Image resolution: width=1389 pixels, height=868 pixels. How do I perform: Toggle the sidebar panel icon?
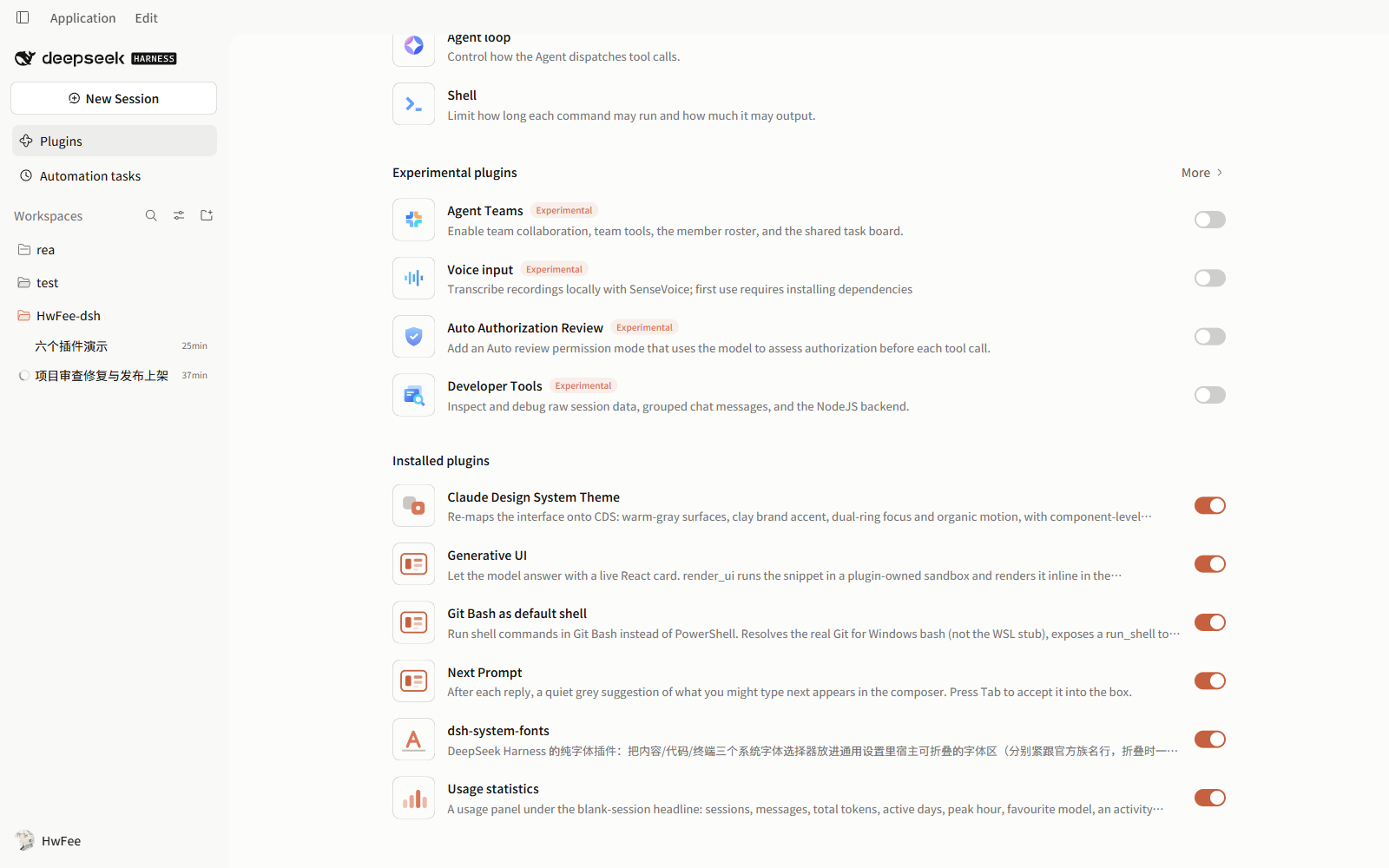pos(23,17)
